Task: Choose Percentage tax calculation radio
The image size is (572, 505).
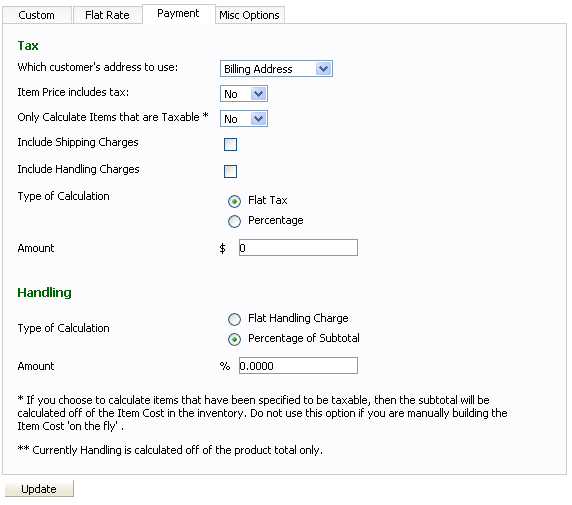Action: 234,221
